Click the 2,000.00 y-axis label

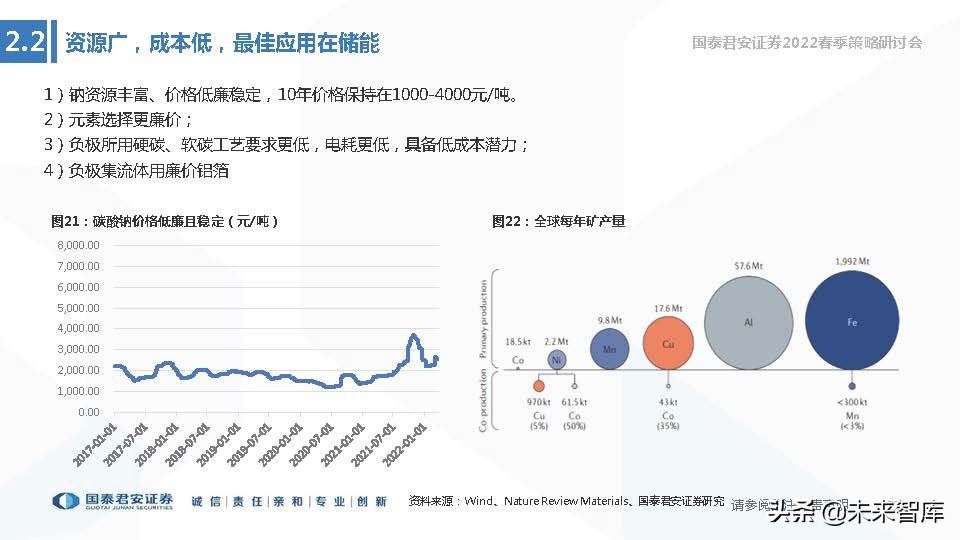(78, 370)
